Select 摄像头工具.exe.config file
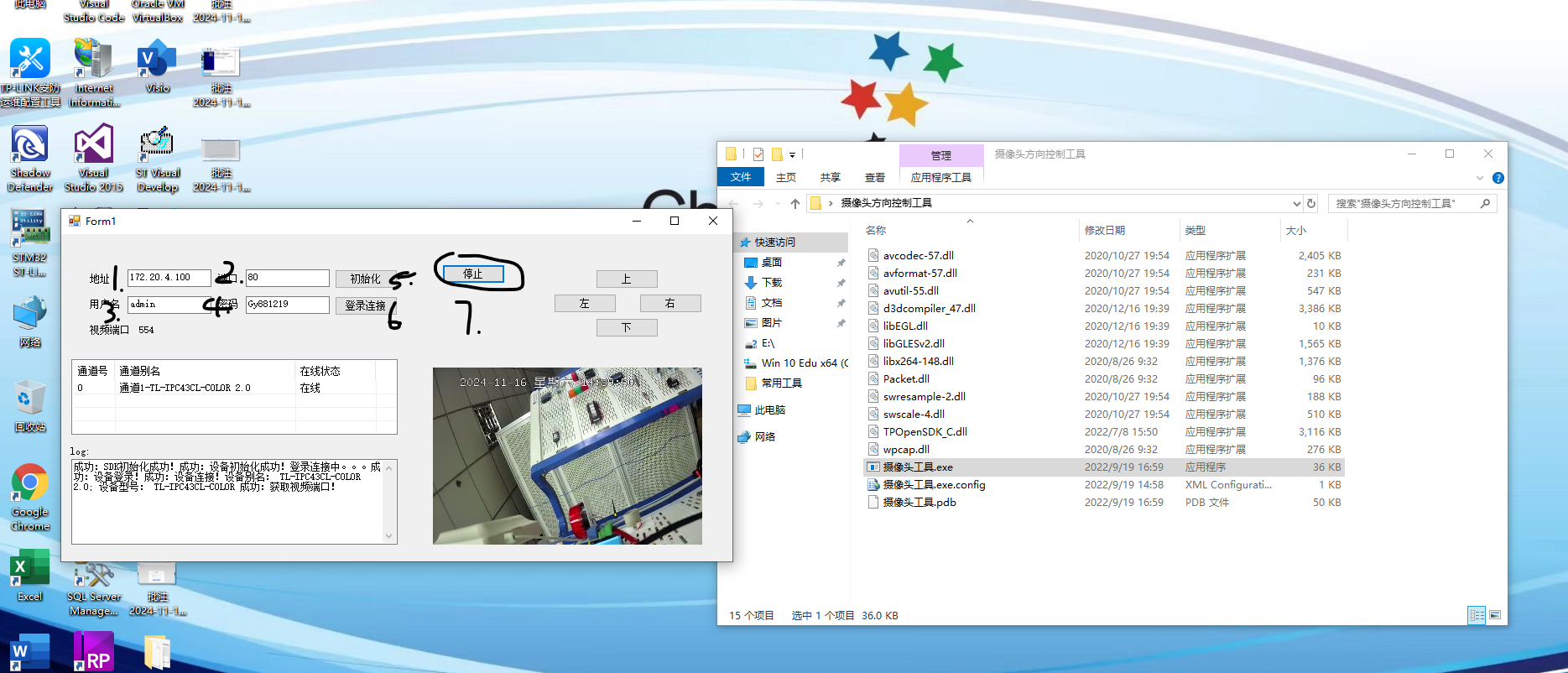 click(x=1104, y=484)
